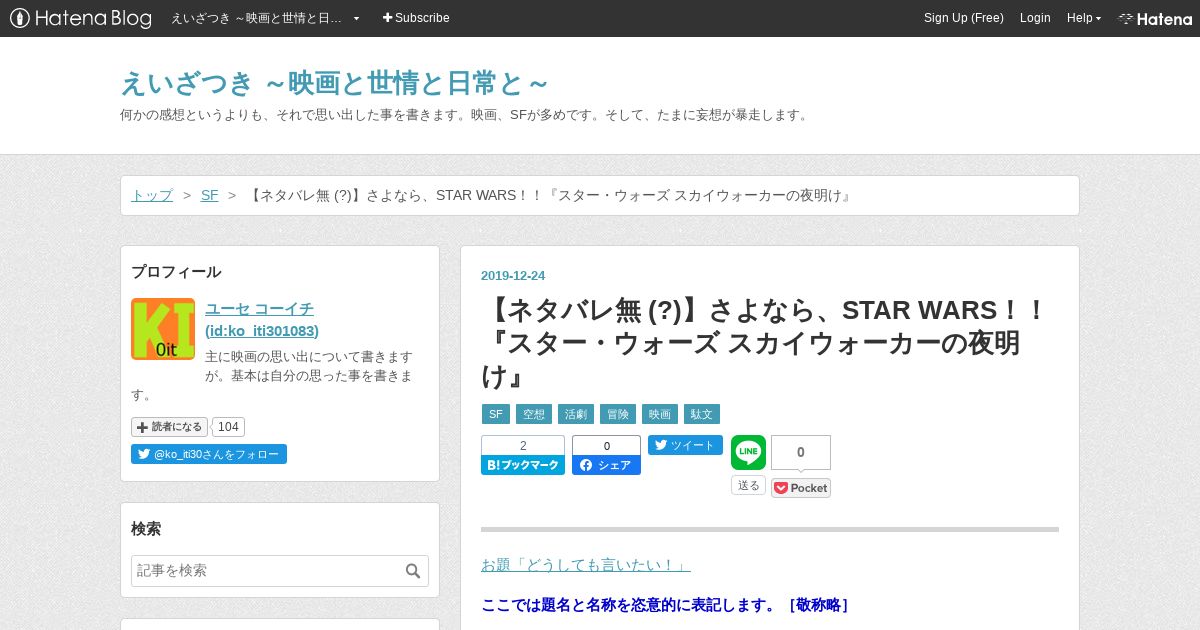Select the SF category tag
This screenshot has width=1200, height=630.
coord(496,414)
